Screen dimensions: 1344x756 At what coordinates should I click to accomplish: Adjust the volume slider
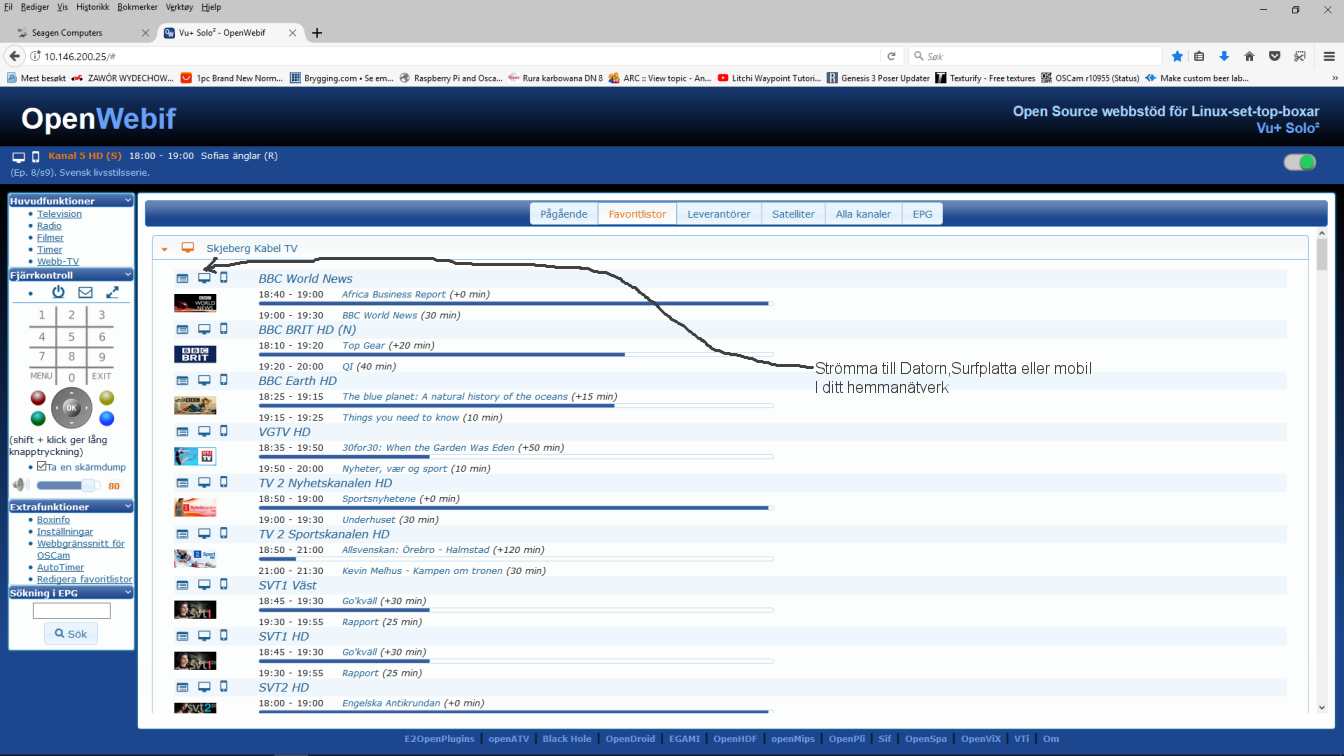(68, 485)
